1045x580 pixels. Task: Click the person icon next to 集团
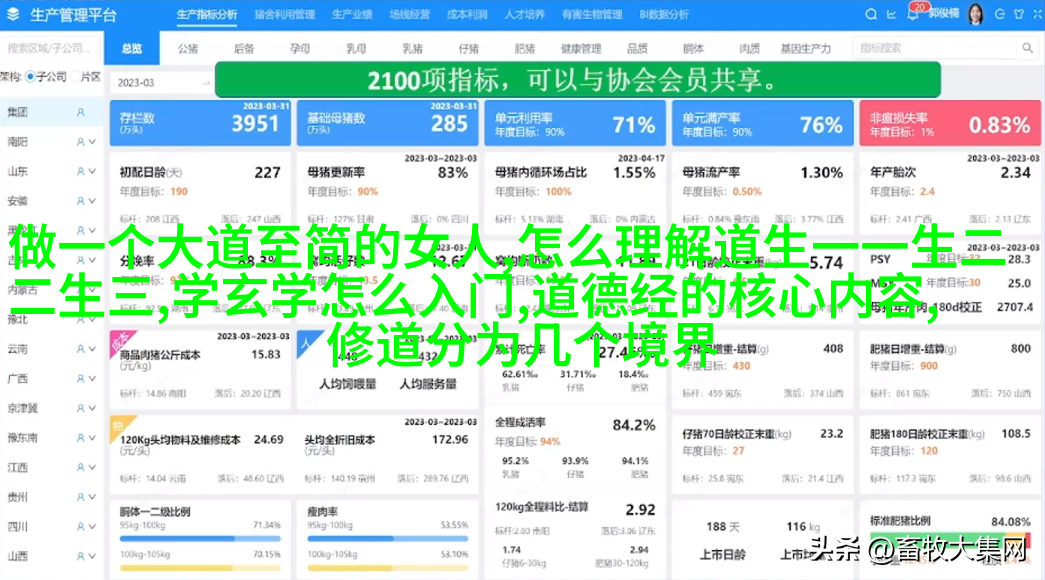[x=81, y=113]
